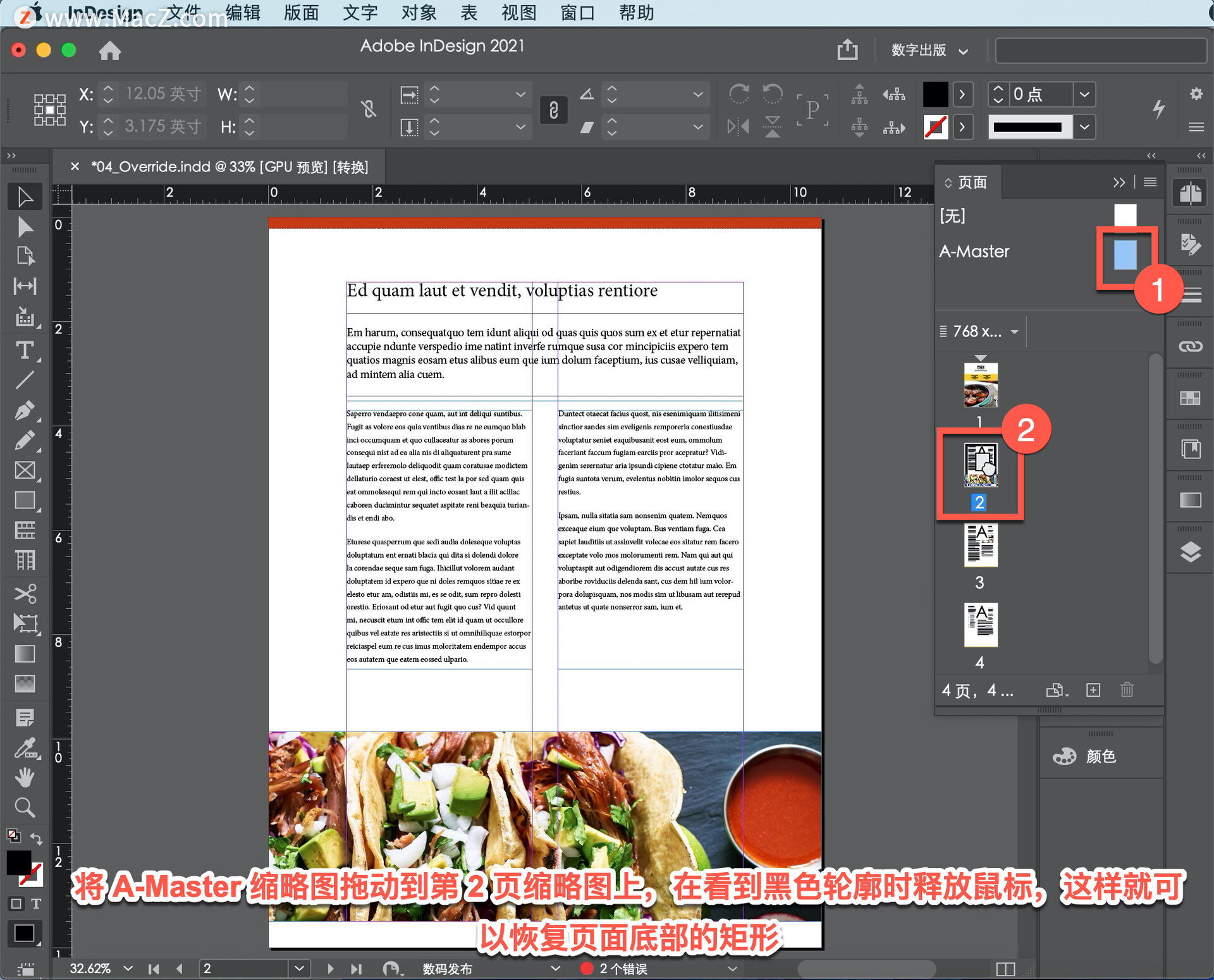Viewport: 1214px width, 980px height.
Task: Select the Page tool
Action: tap(25, 256)
